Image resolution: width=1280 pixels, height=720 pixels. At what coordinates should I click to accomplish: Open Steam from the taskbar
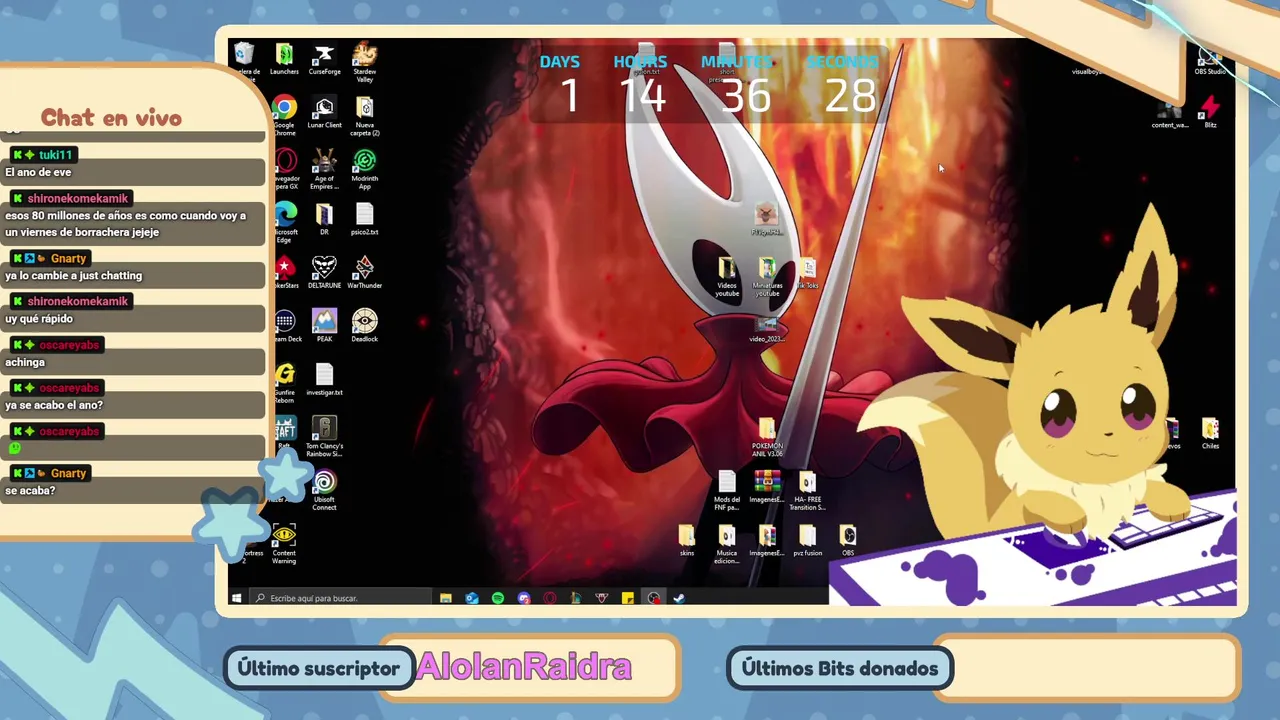tap(680, 598)
